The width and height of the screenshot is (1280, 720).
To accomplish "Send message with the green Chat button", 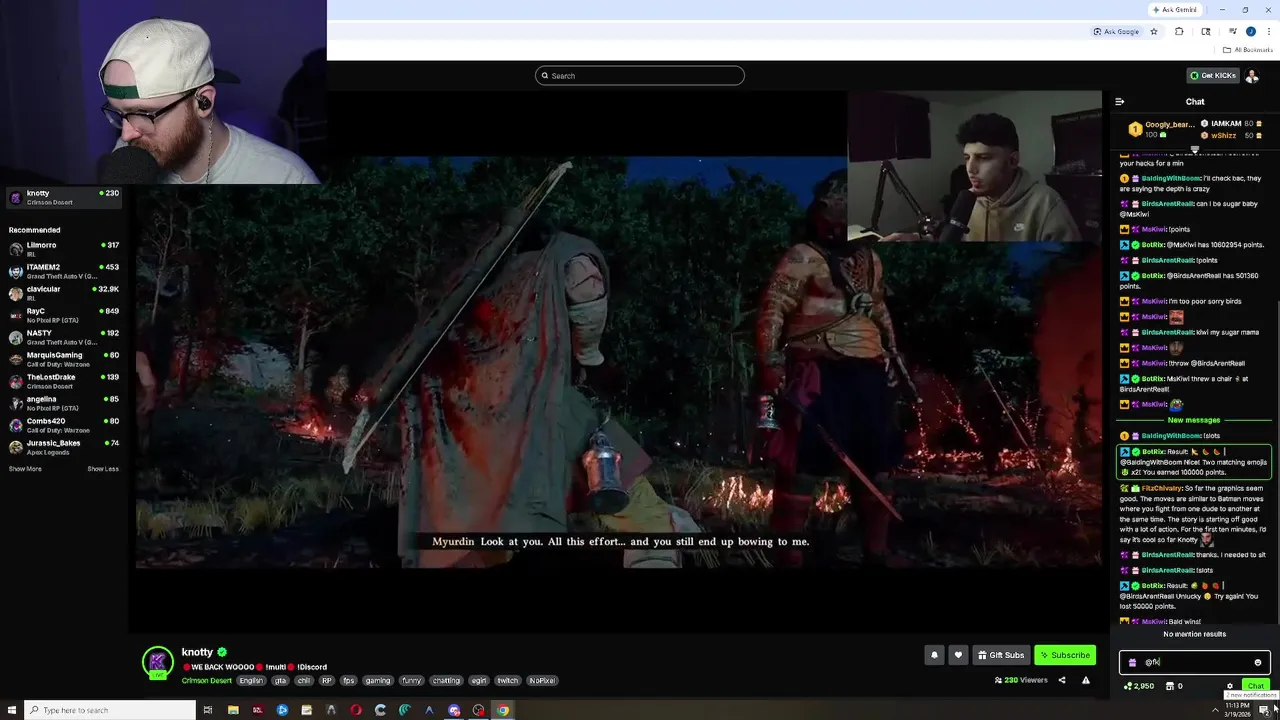I will click(x=1255, y=686).
